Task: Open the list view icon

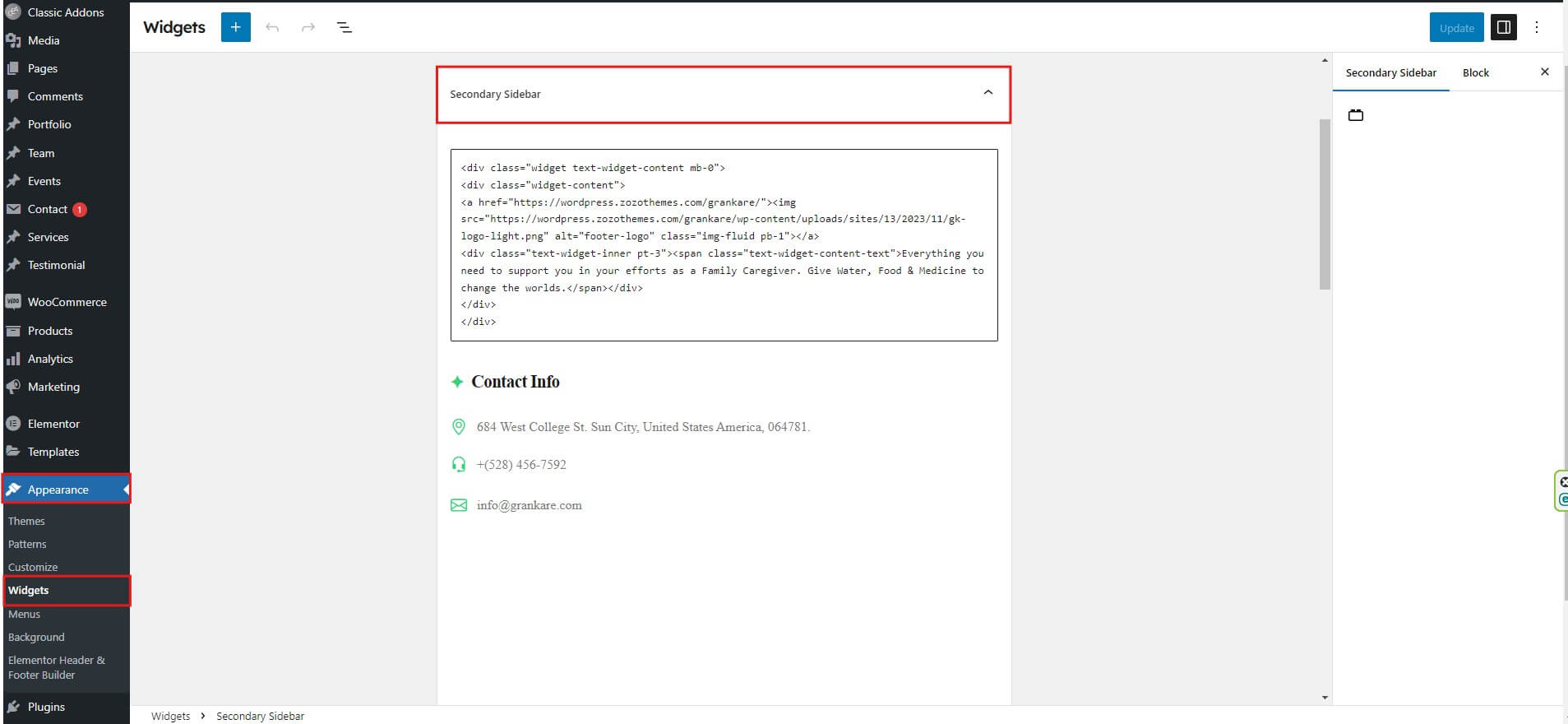Action: click(345, 27)
